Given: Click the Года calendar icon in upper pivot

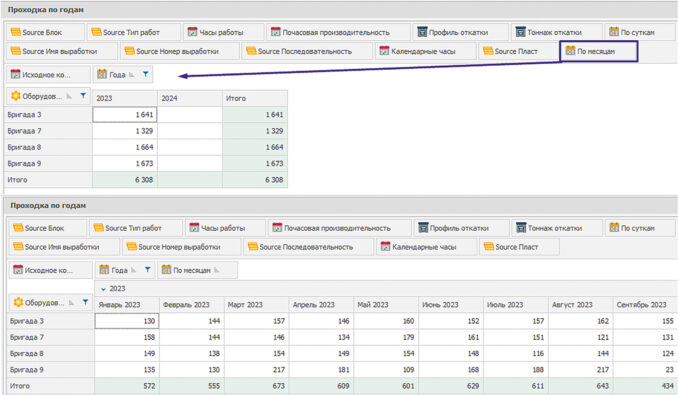Looking at the screenshot, I should pyautogui.click(x=102, y=74).
